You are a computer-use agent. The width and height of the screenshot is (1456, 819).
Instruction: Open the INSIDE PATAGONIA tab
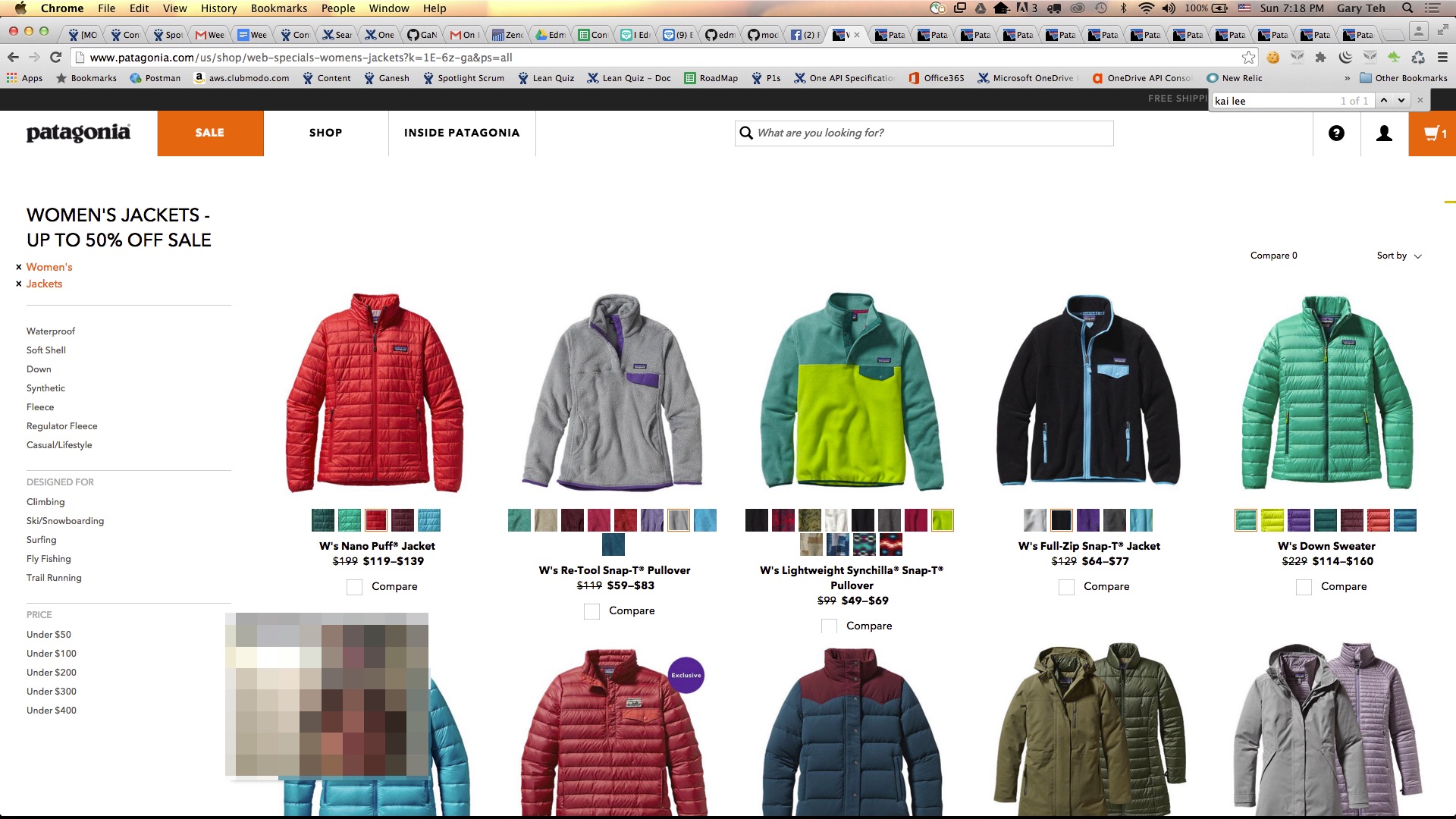click(x=462, y=133)
